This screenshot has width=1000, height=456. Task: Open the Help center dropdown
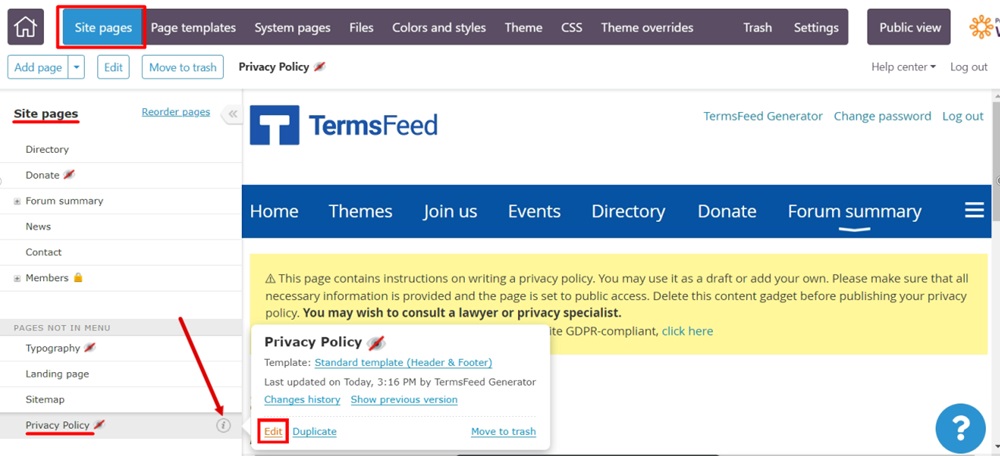(x=903, y=67)
